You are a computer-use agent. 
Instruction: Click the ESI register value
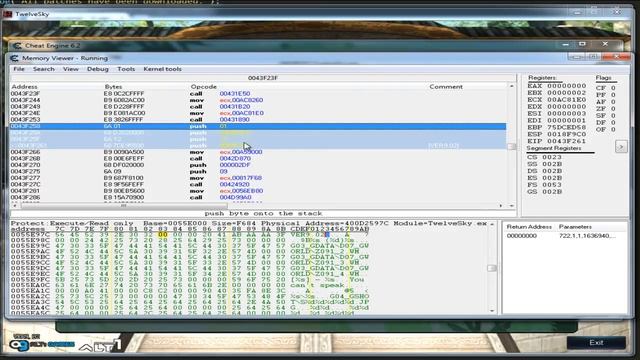[556, 113]
